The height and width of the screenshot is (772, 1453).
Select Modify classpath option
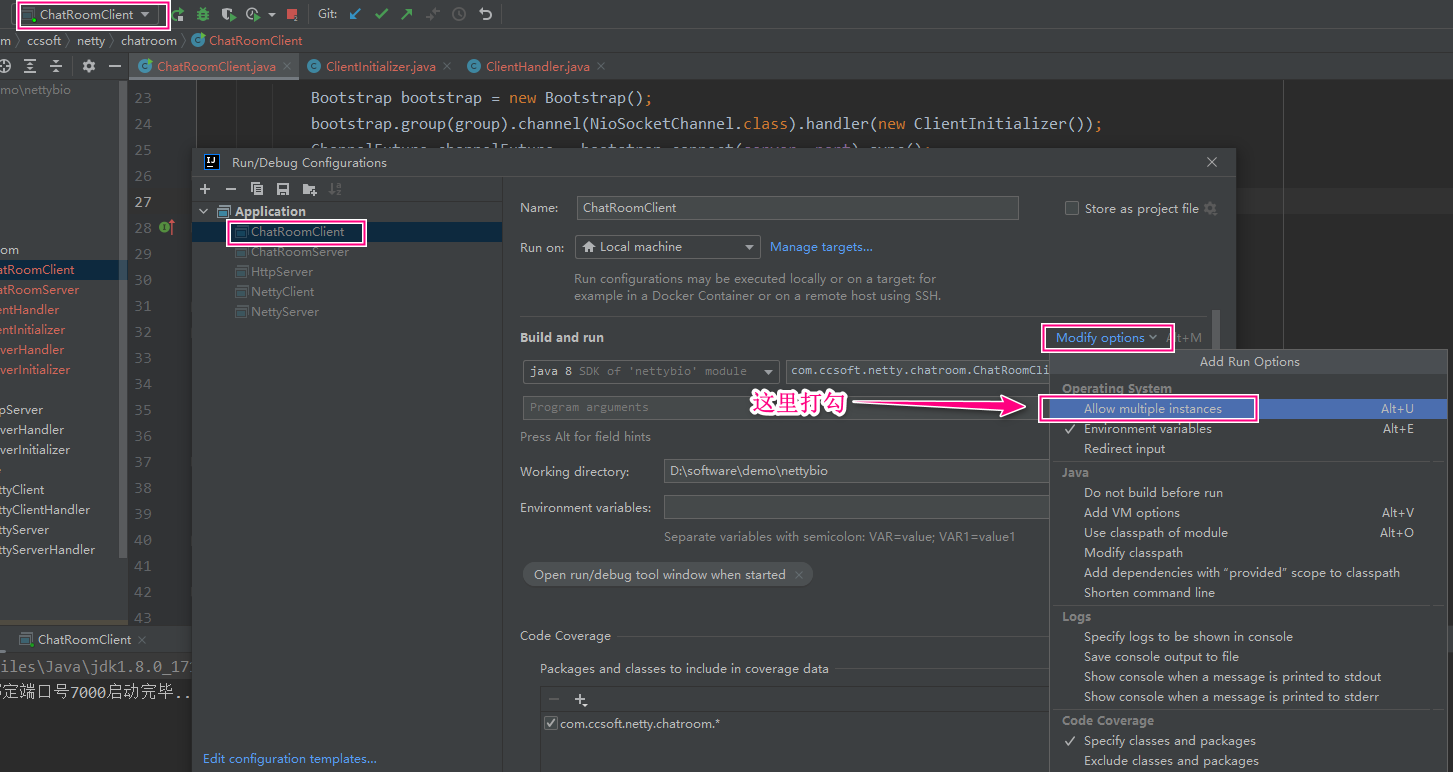tap(1248, 553)
